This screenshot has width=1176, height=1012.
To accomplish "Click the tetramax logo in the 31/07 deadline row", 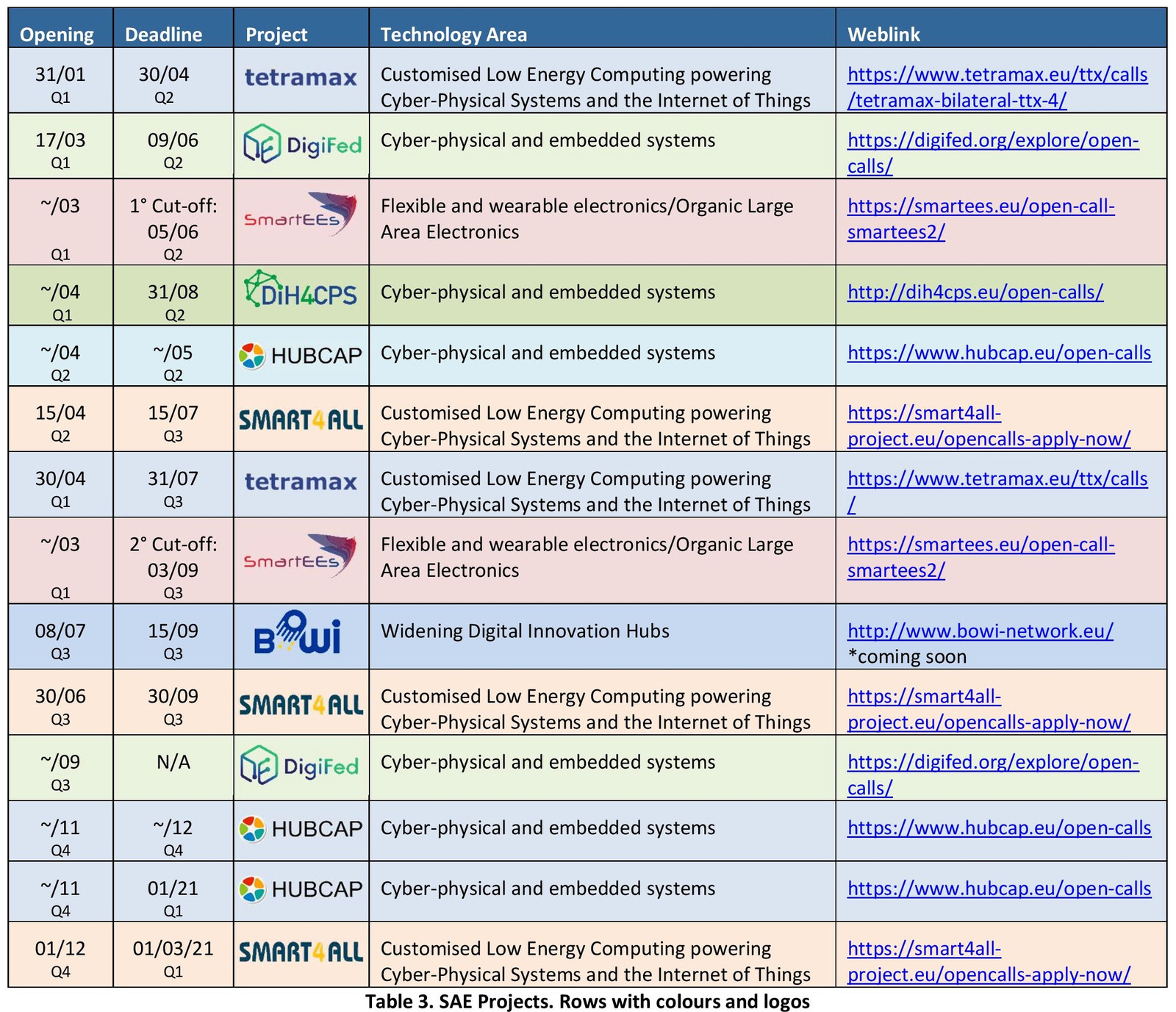I will coord(301,481).
